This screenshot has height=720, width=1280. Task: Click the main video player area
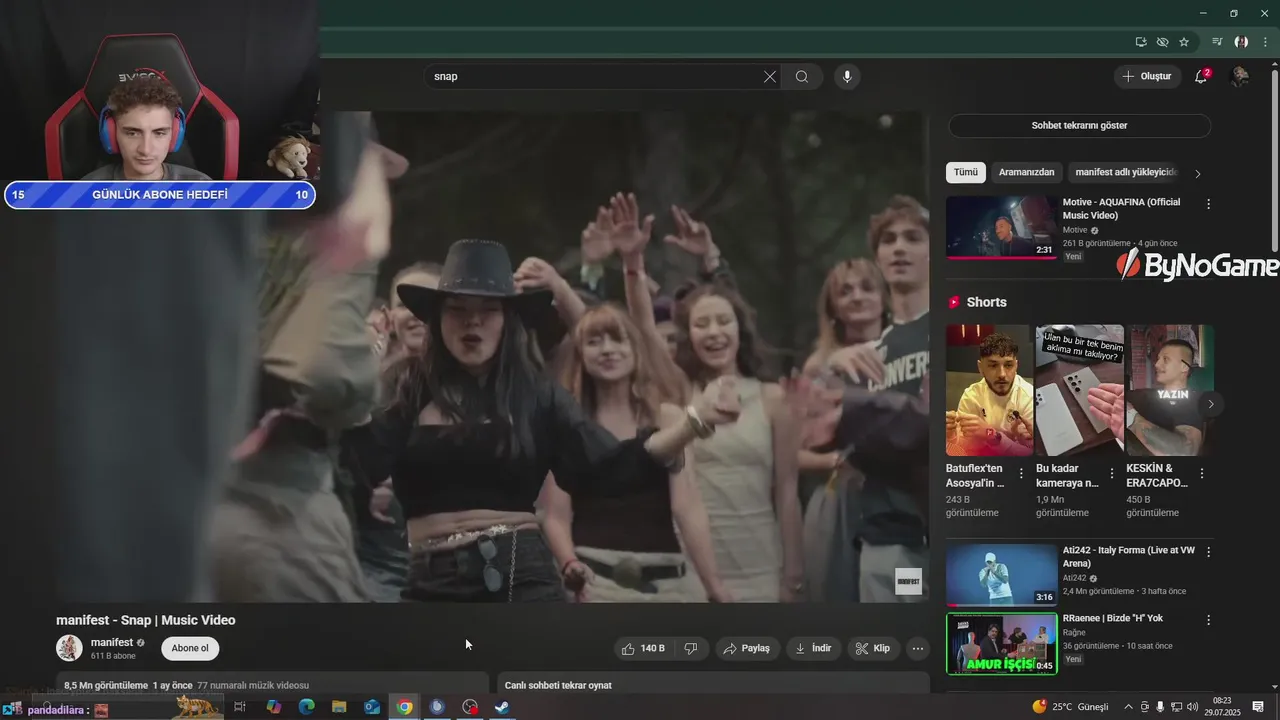click(492, 357)
